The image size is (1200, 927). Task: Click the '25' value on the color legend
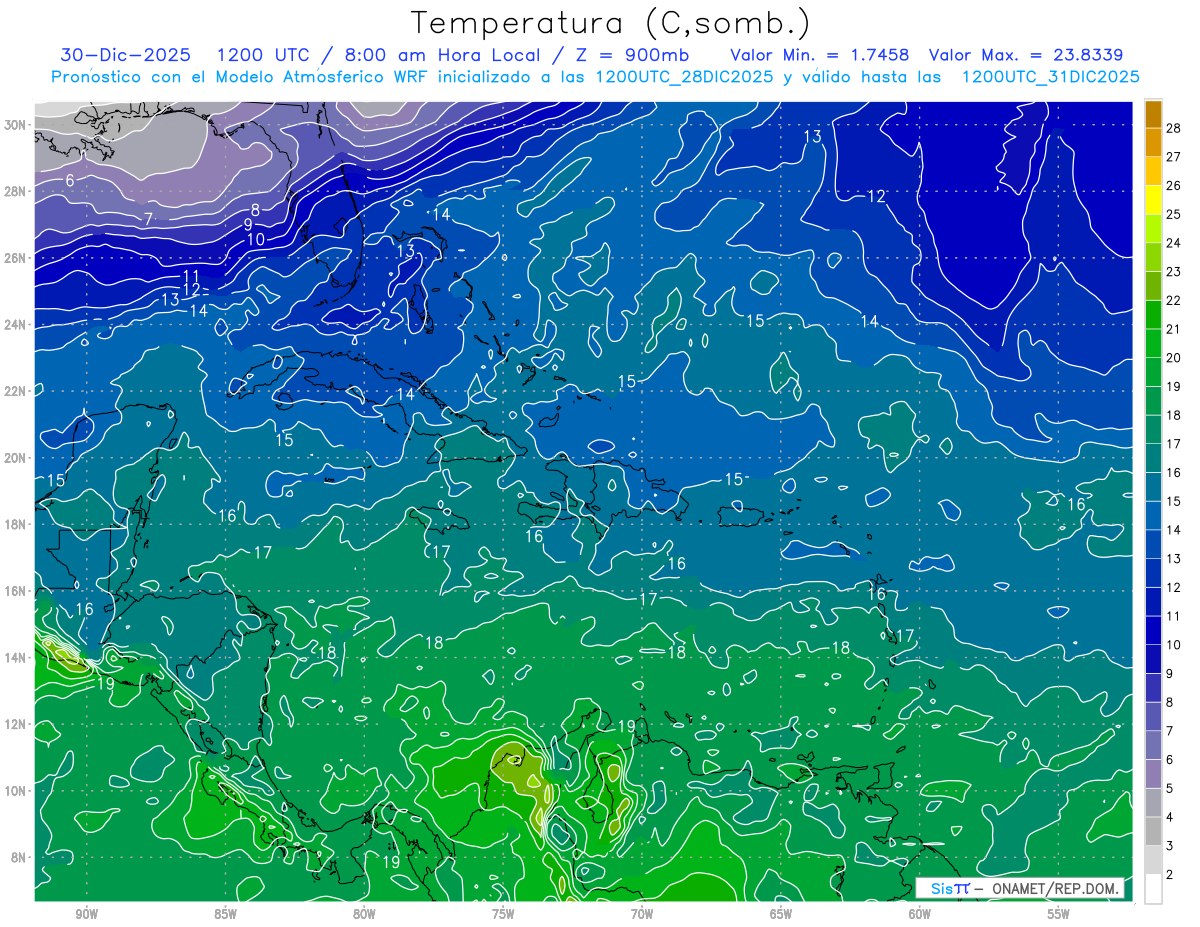1174,213
